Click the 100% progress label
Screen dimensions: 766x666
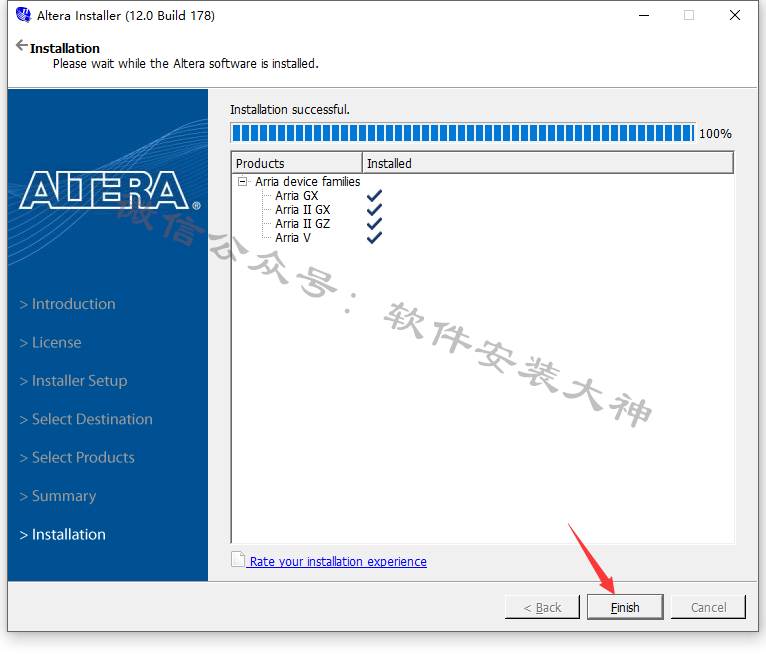(x=715, y=133)
